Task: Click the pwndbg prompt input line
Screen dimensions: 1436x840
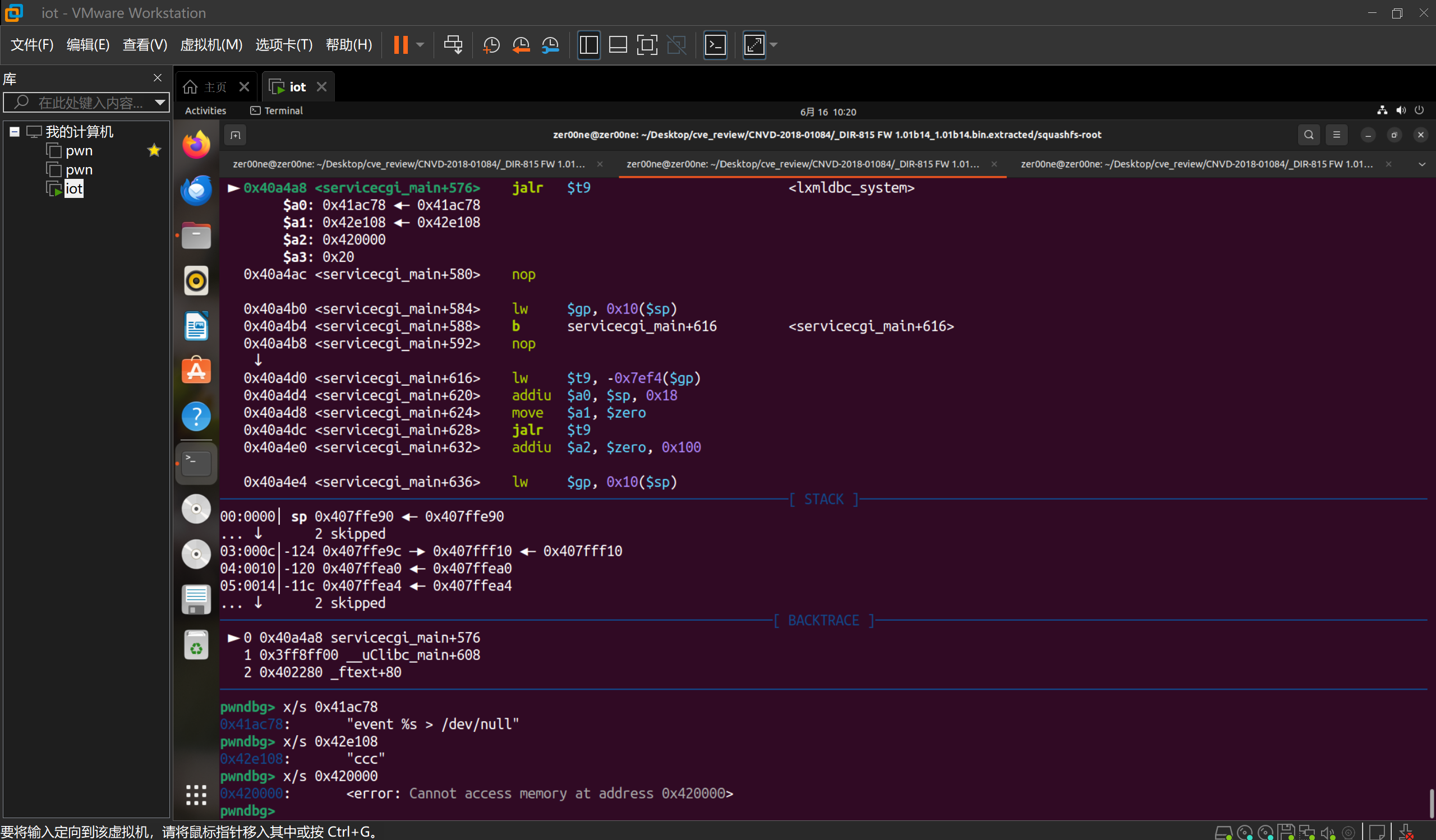Action: pyautogui.click(x=823, y=811)
